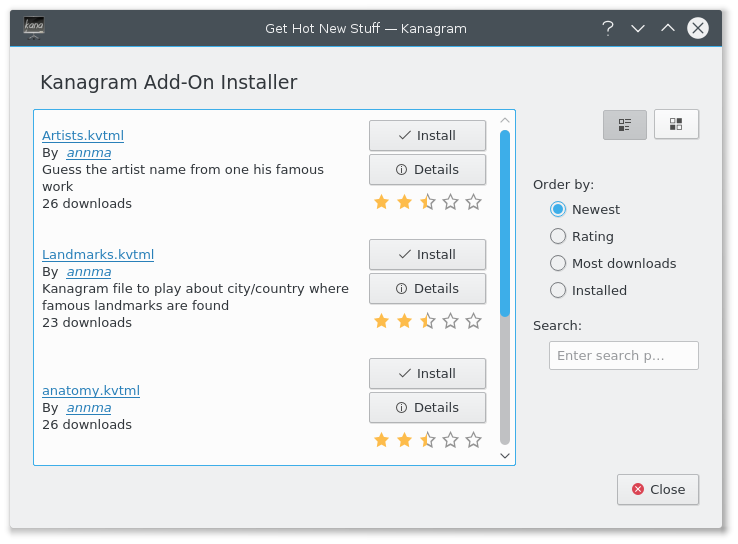This screenshot has width=738, height=544.
Task: Install anatomy.kvtml add-on
Action: click(427, 374)
